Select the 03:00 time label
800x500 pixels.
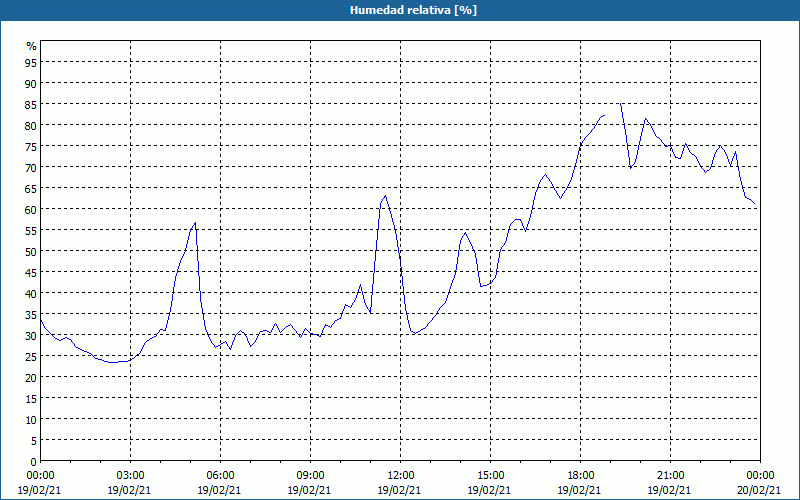pos(131,476)
